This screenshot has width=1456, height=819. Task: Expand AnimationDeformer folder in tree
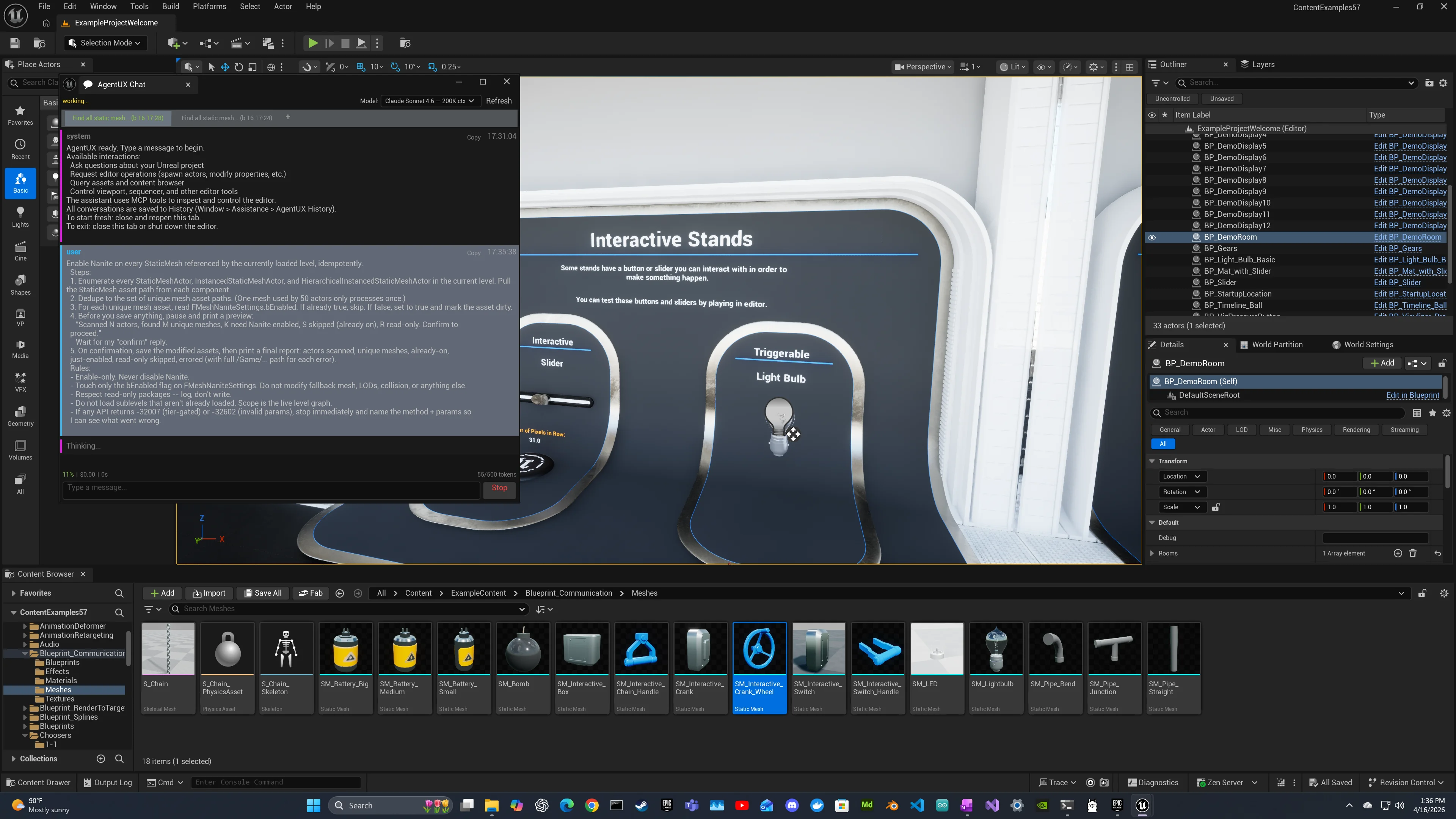coord(25,626)
